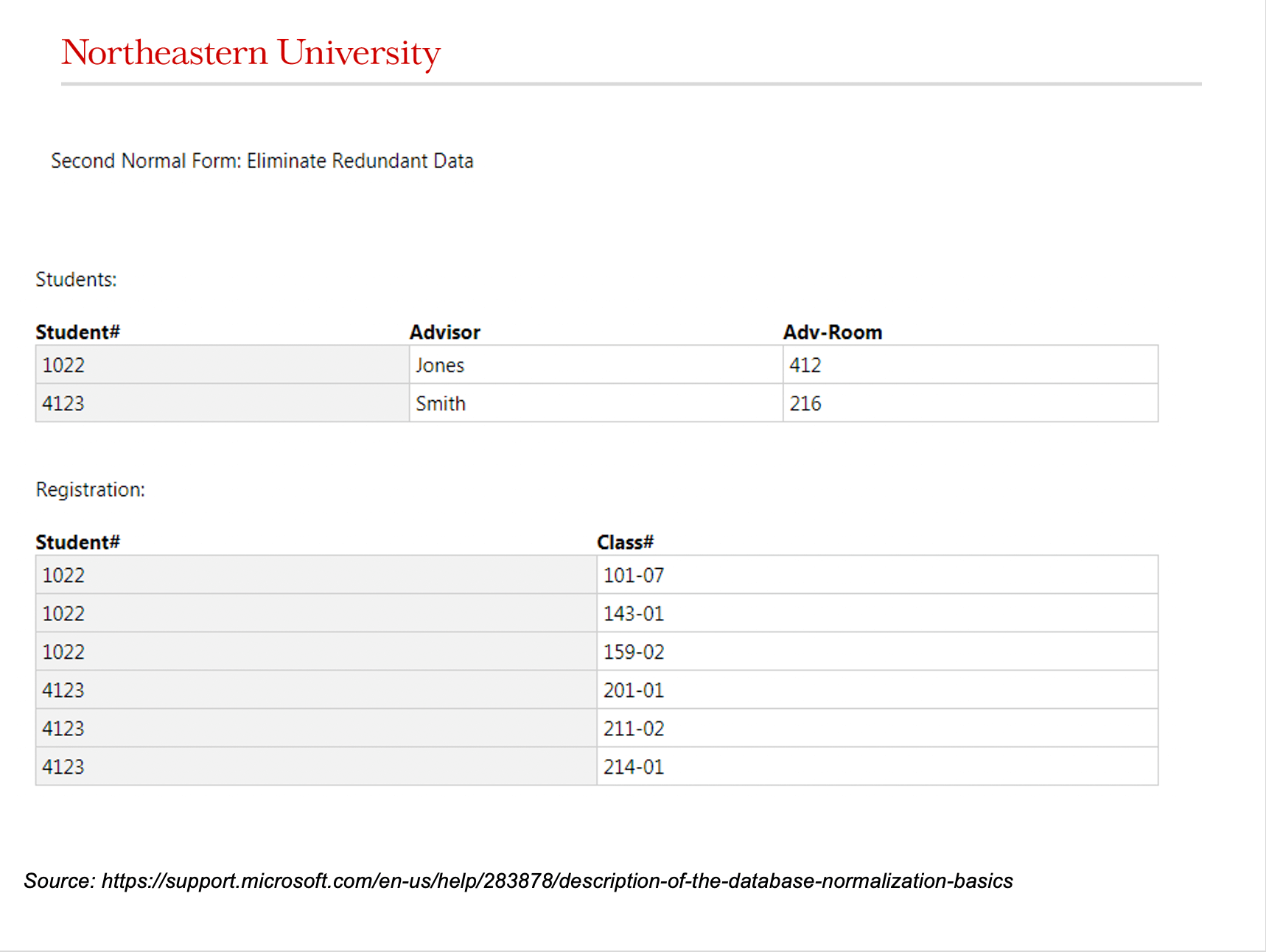Click the Students table label
This screenshot has height=952, width=1266.
pyautogui.click(x=76, y=280)
